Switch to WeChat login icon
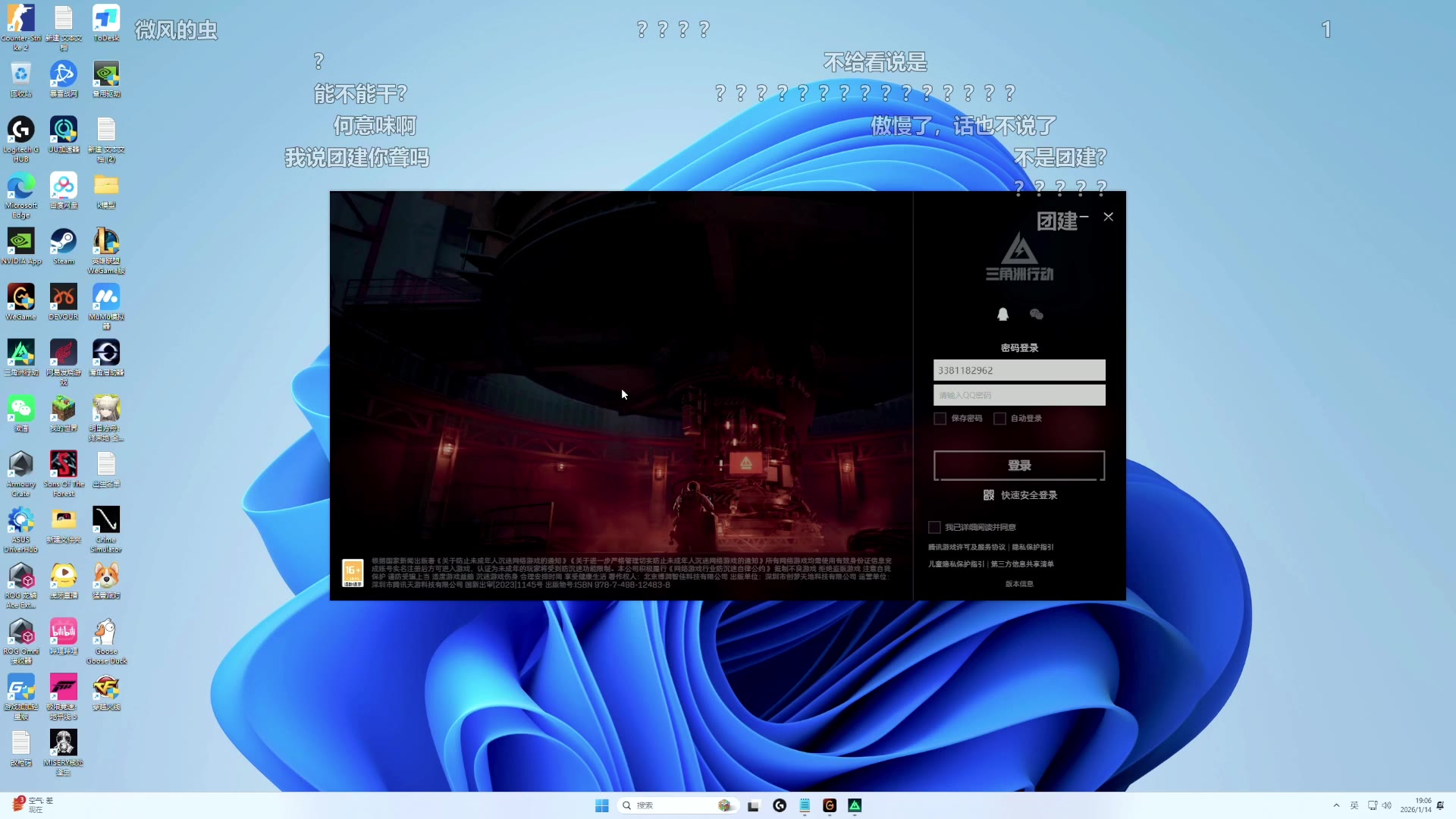Image resolution: width=1456 pixels, height=819 pixels. [1037, 314]
